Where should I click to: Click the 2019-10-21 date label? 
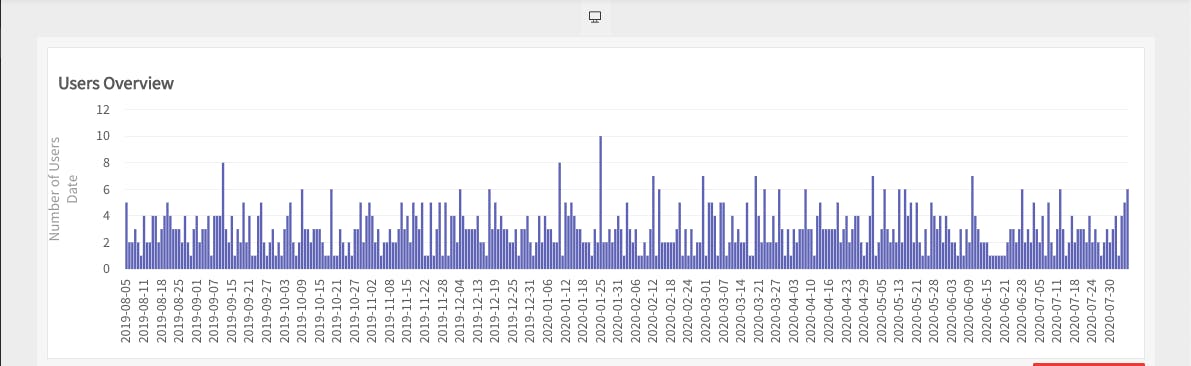[336, 311]
